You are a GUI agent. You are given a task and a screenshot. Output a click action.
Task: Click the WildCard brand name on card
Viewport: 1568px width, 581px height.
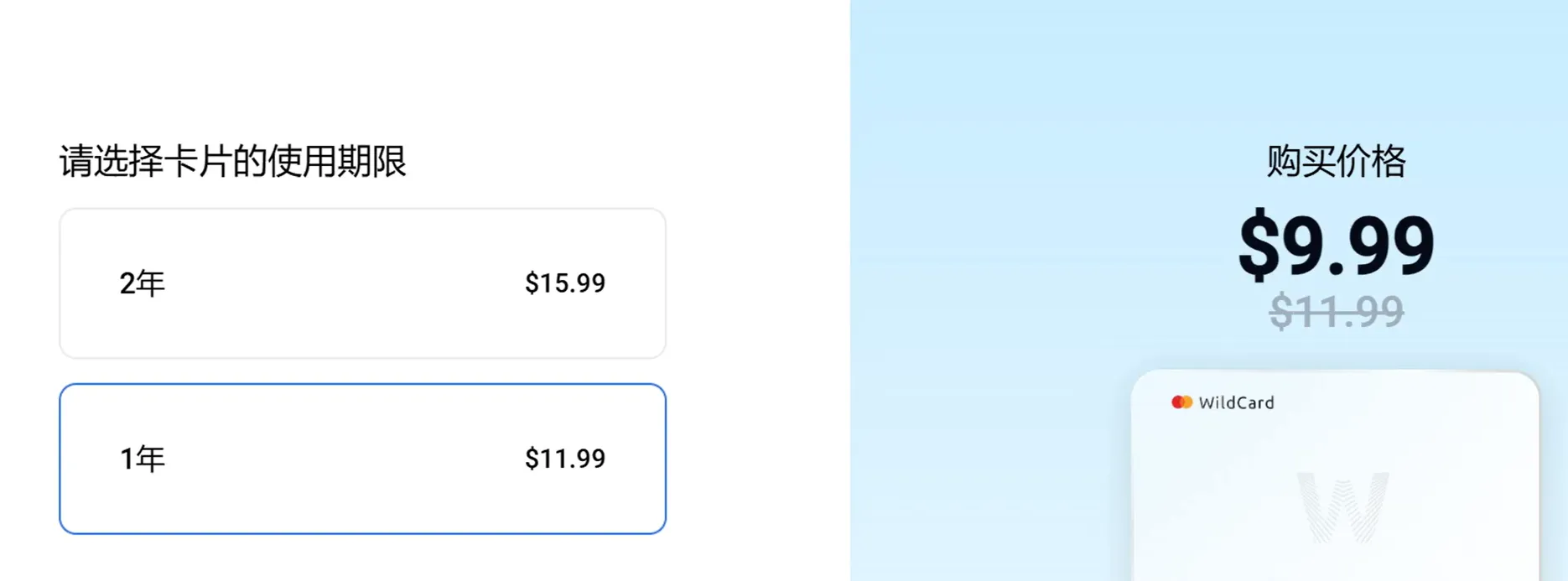(x=1236, y=402)
